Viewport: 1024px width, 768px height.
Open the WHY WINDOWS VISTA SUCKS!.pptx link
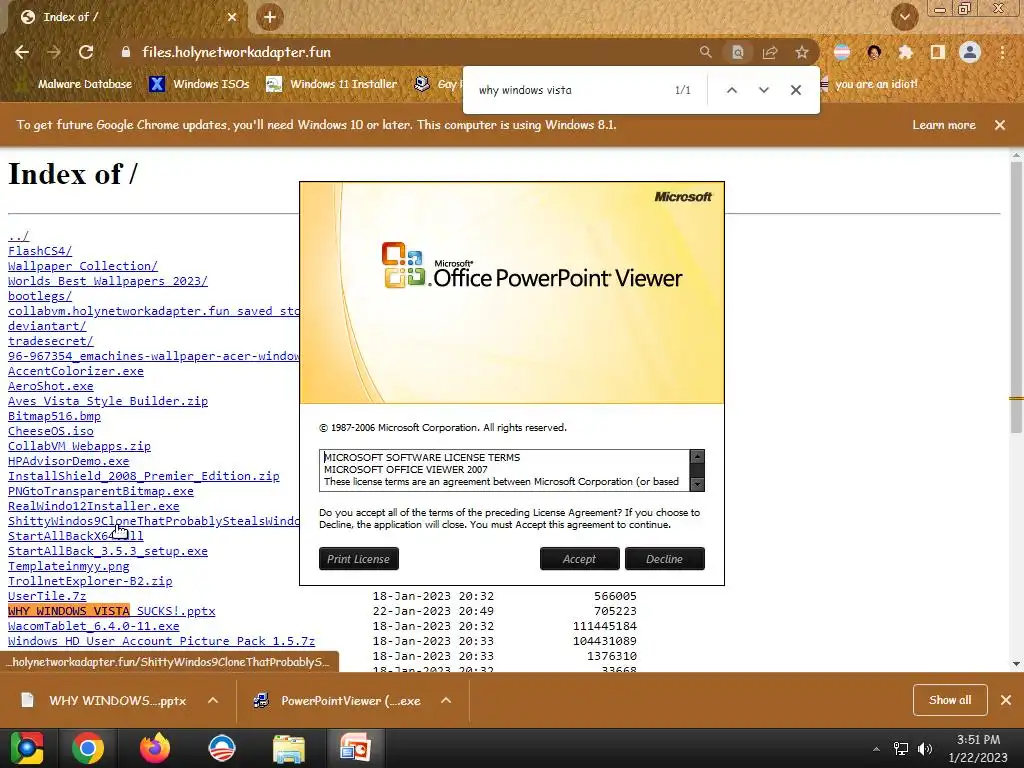pos(112,611)
